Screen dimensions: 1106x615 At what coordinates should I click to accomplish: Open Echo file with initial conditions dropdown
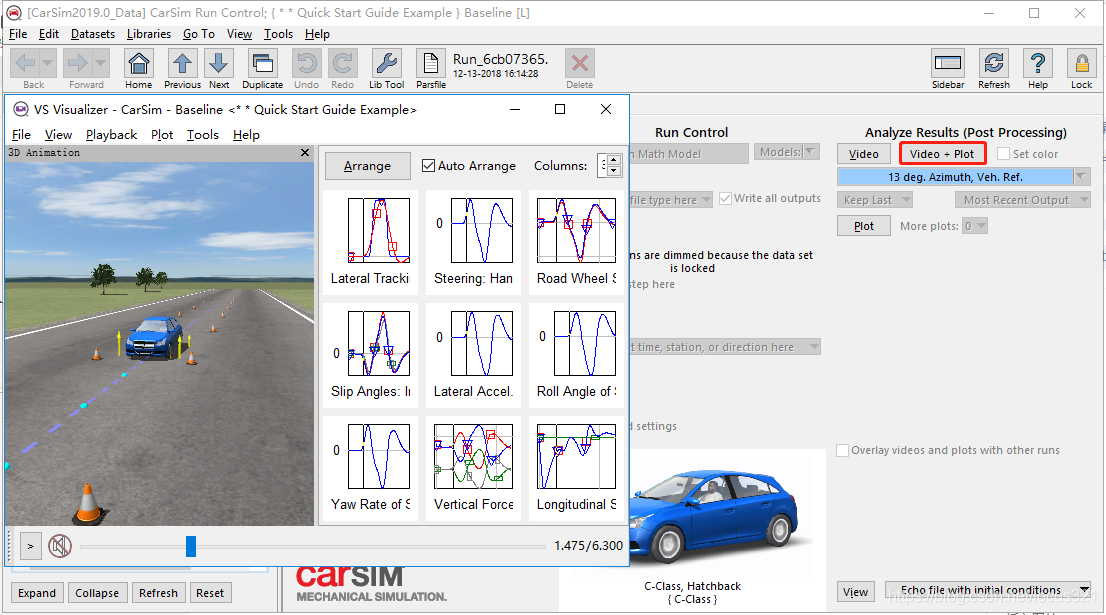989,590
